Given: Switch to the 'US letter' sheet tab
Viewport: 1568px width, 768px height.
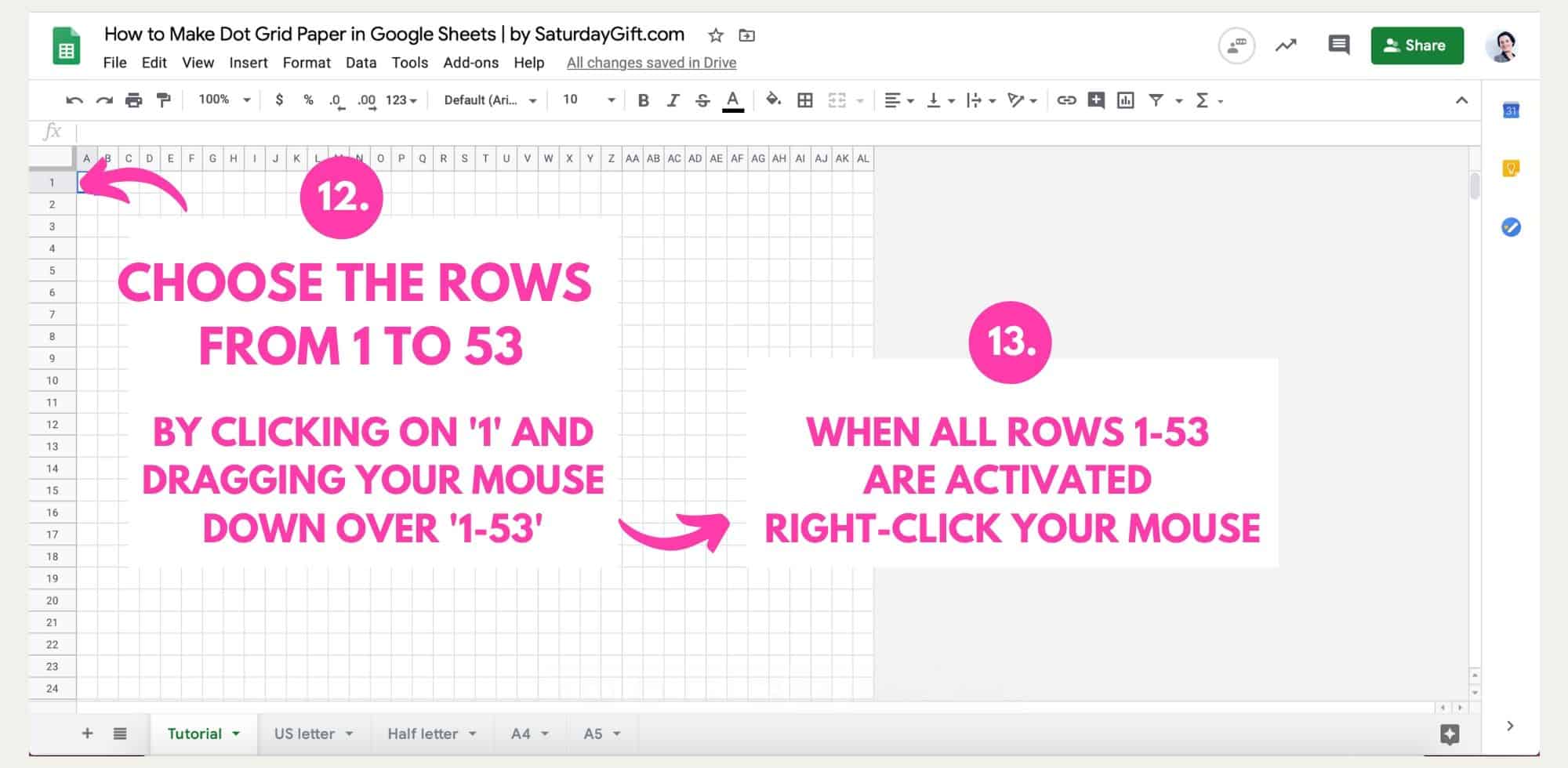Looking at the screenshot, I should tap(304, 734).
